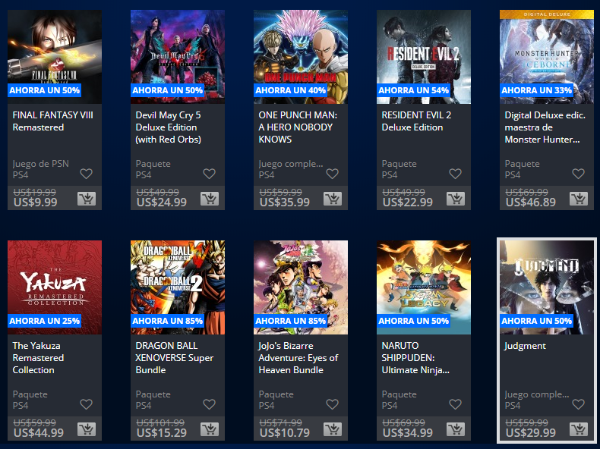Open the Devil May Cry 5 cover thumbnail

pos(178,57)
